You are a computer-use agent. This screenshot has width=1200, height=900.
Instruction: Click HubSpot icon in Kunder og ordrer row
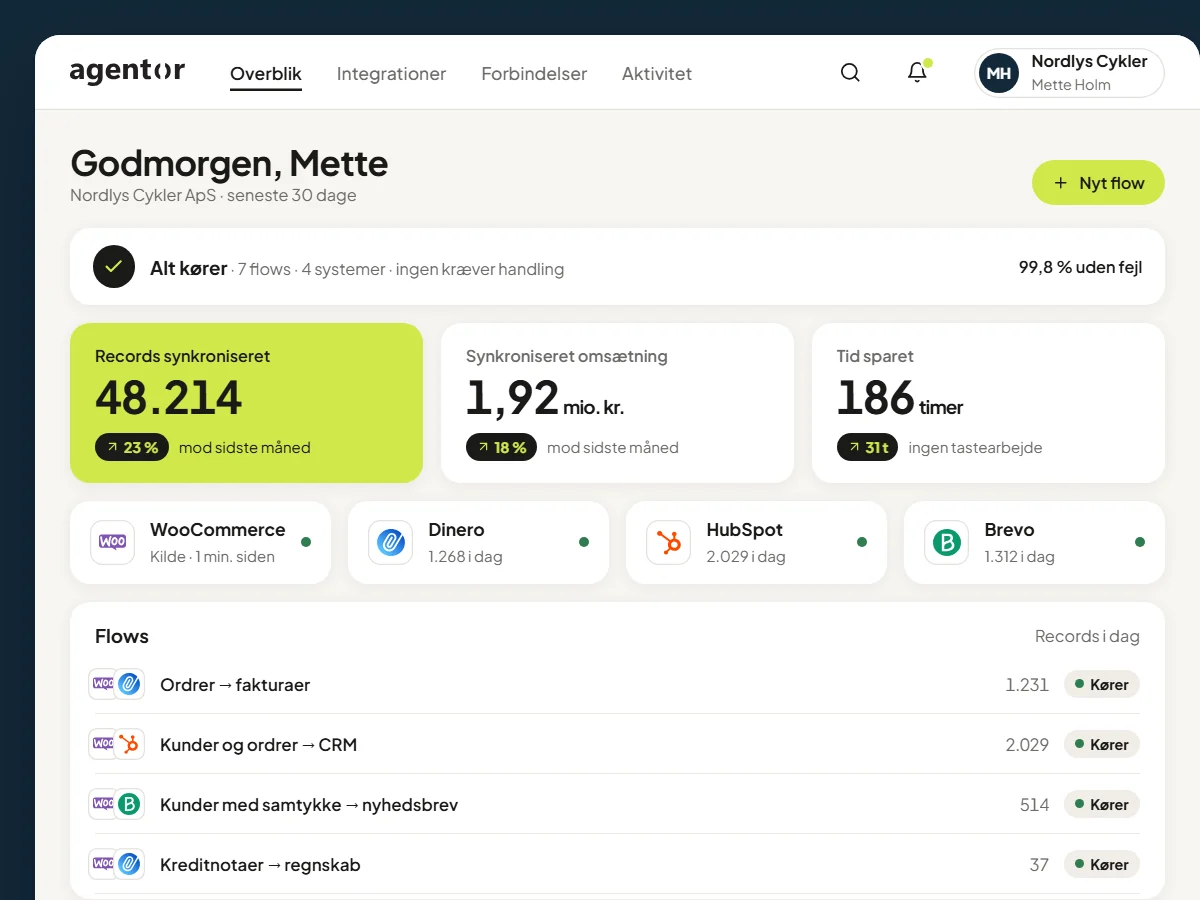129,744
